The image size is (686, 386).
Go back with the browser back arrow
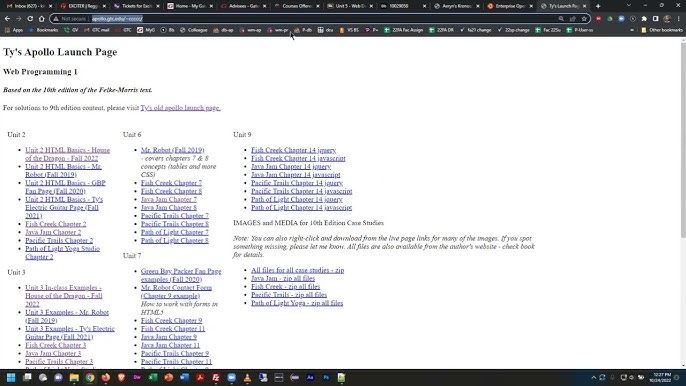(x=7, y=19)
